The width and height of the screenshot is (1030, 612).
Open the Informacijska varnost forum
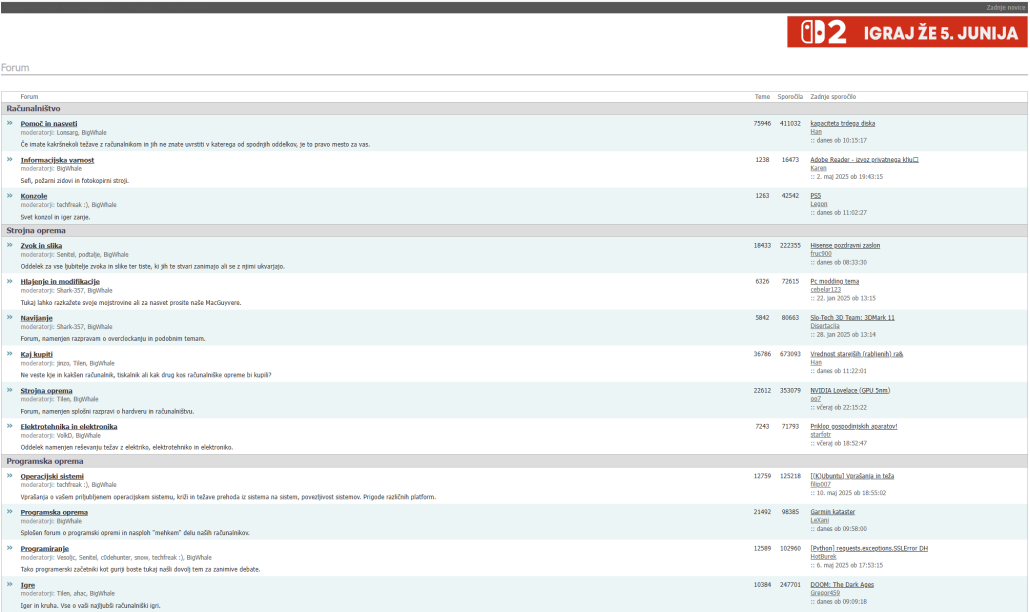(57, 160)
